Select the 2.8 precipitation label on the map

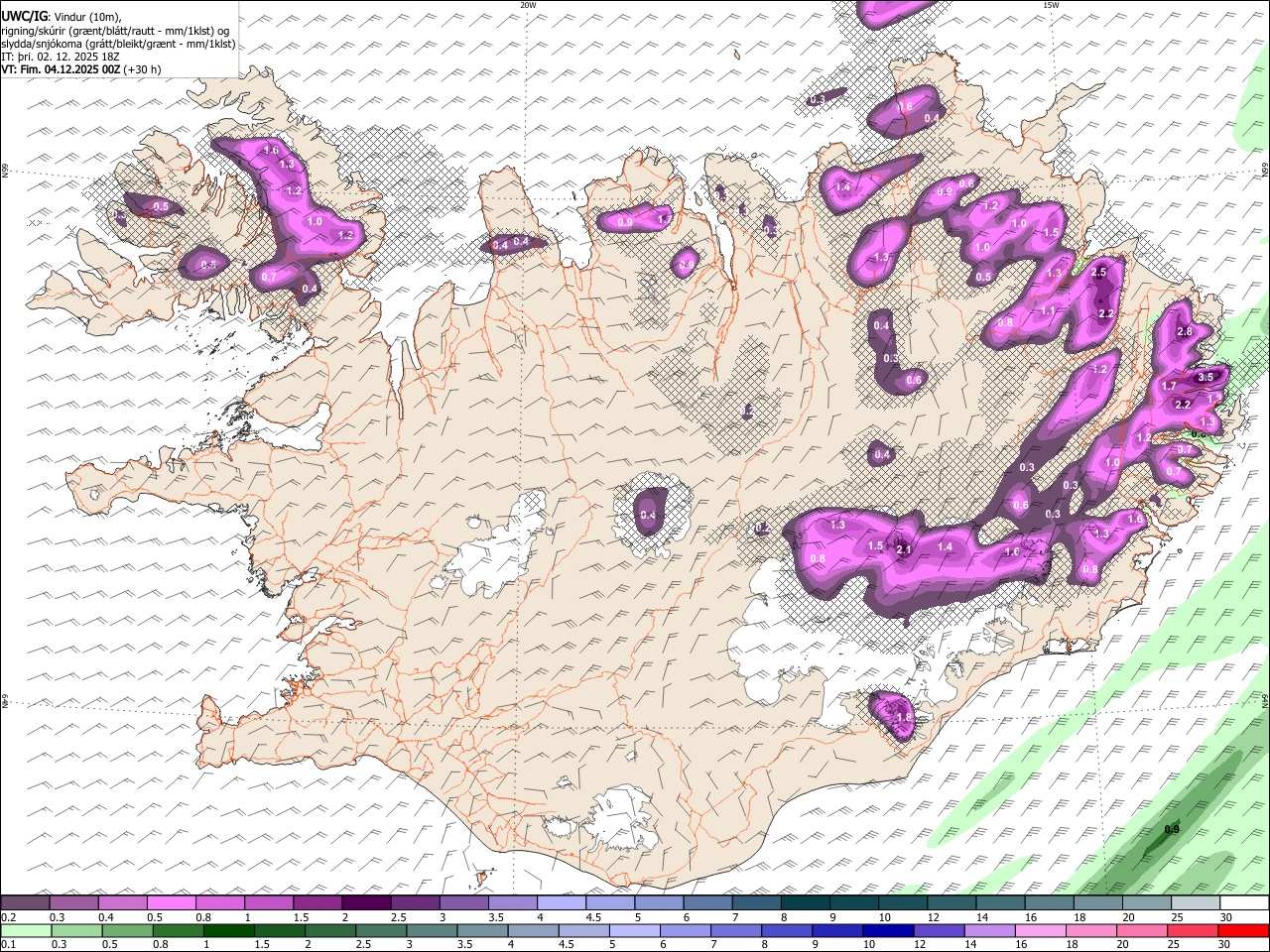point(1184,332)
